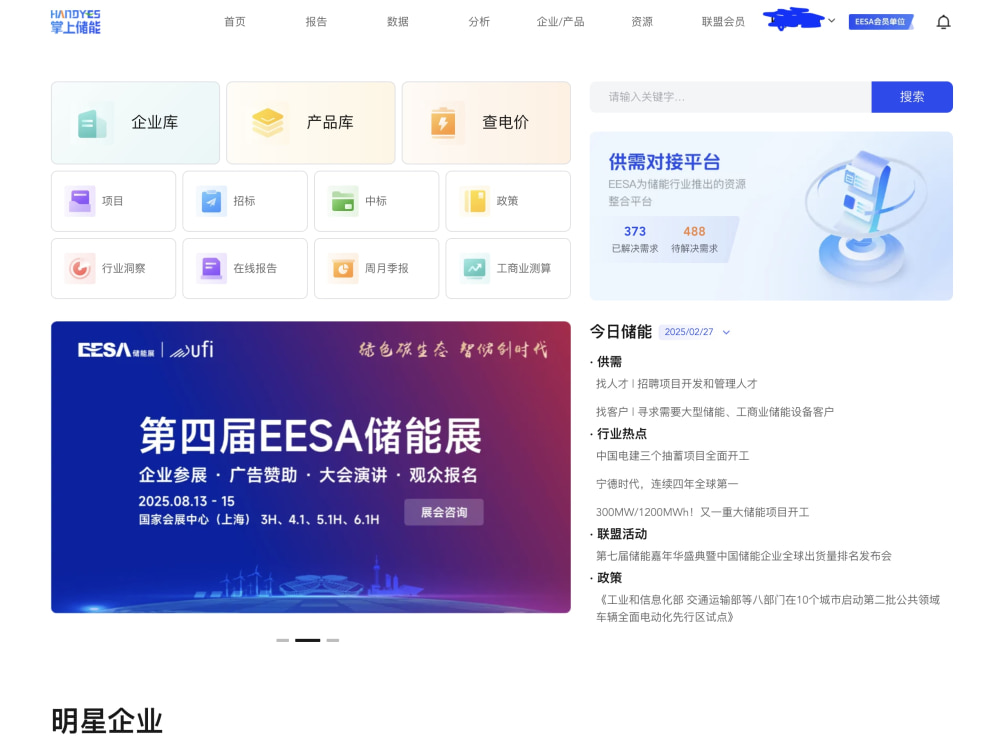Click the yellow 政策 book icon
1000x750 pixels.
(x=474, y=201)
